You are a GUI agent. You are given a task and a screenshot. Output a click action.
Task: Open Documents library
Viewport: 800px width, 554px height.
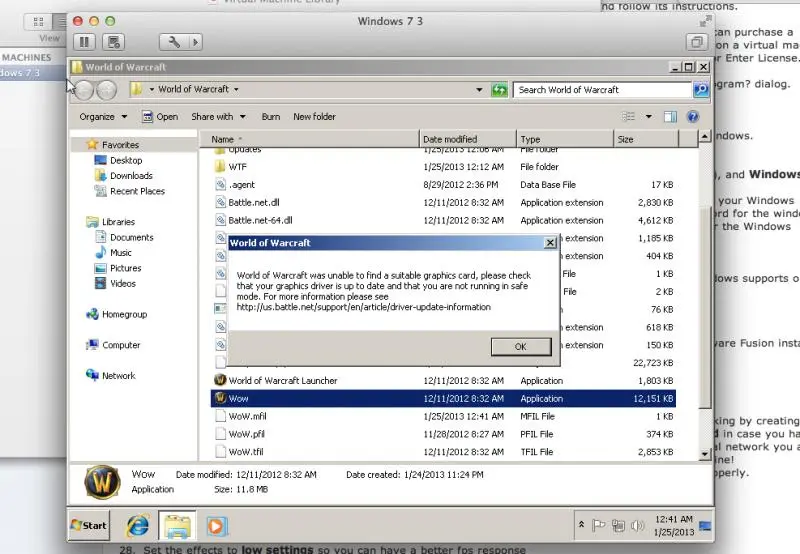[x=132, y=237]
